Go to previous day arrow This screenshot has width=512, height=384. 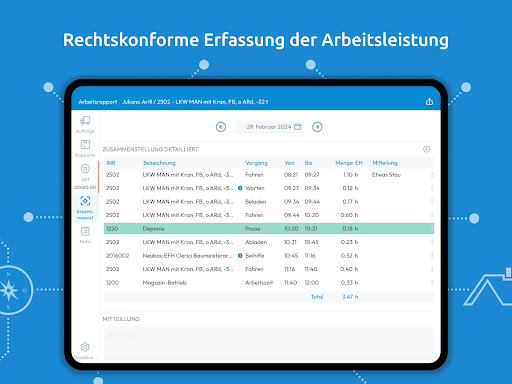coord(221,127)
